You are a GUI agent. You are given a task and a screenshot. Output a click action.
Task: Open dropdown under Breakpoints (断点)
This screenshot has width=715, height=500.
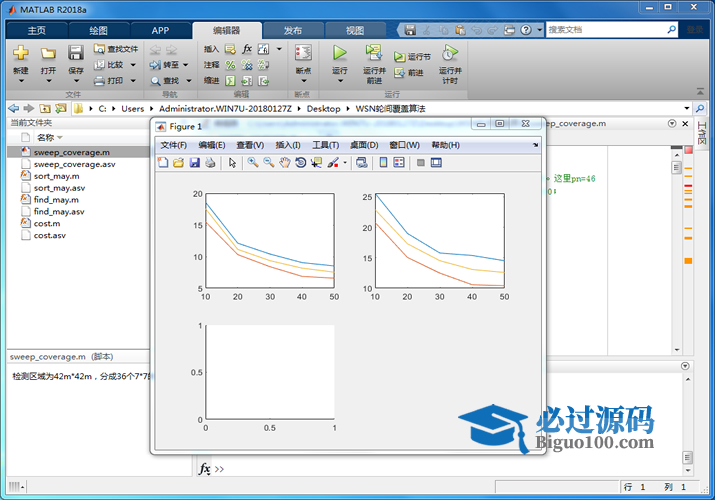(x=304, y=81)
